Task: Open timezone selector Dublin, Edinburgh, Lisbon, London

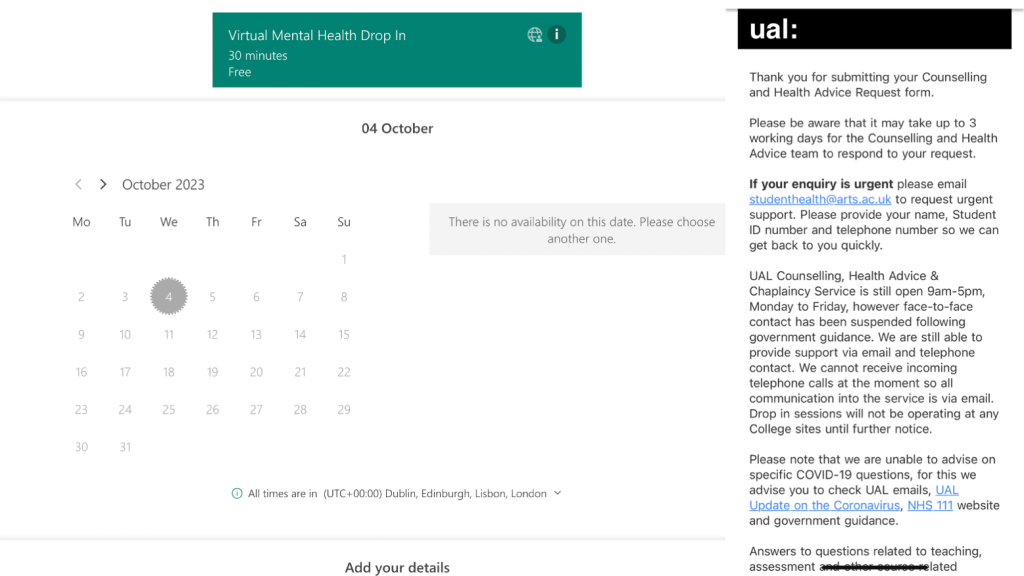Action: pyautogui.click(x=435, y=493)
